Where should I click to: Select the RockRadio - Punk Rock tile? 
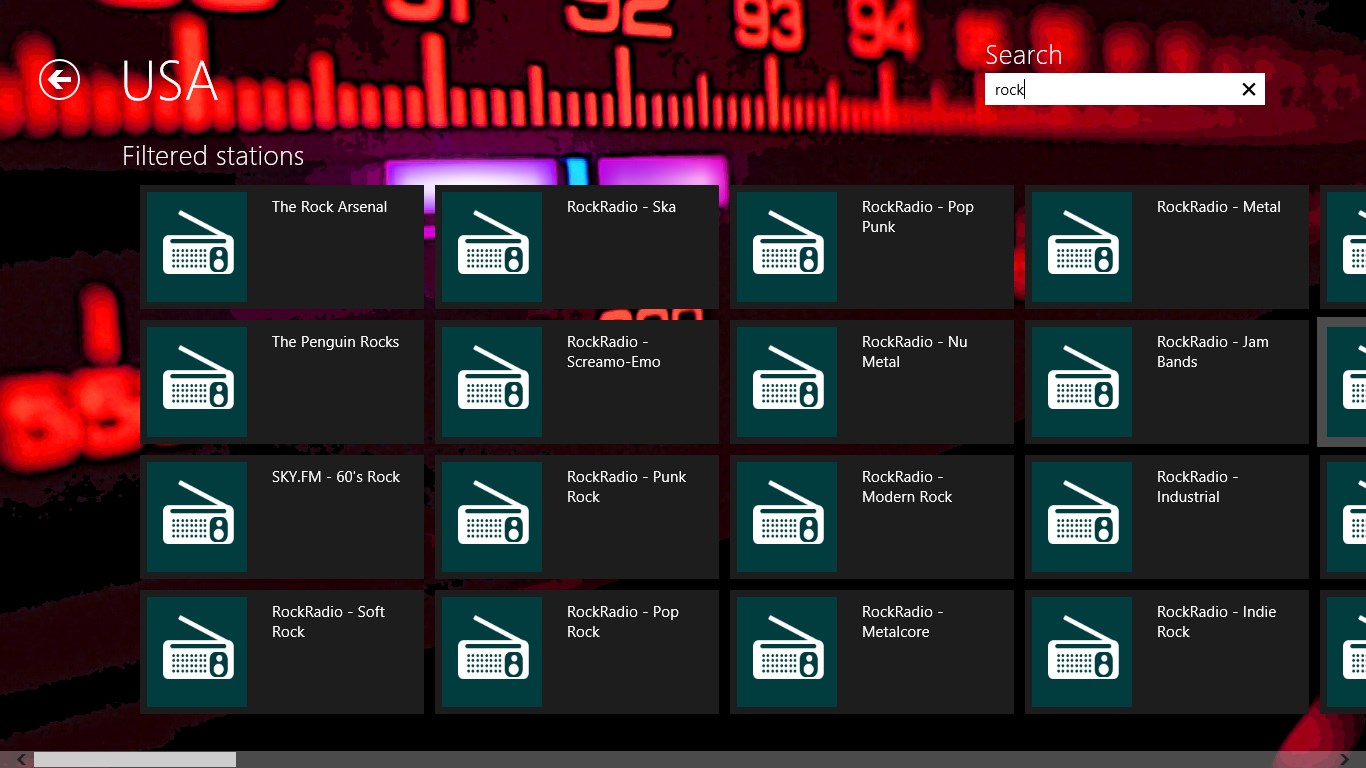pos(577,517)
